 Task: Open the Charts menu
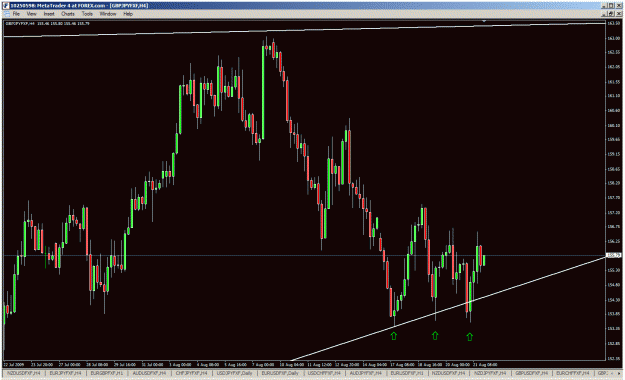pos(68,14)
